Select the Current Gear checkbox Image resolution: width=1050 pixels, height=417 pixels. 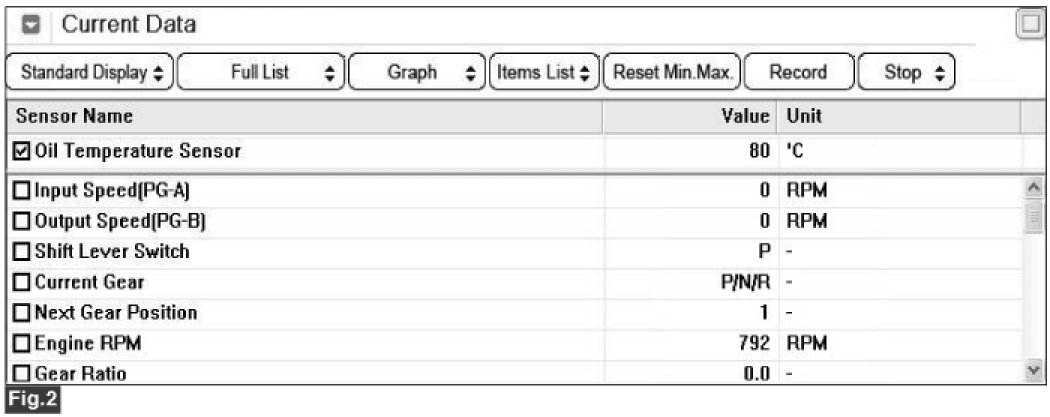(x=22, y=282)
